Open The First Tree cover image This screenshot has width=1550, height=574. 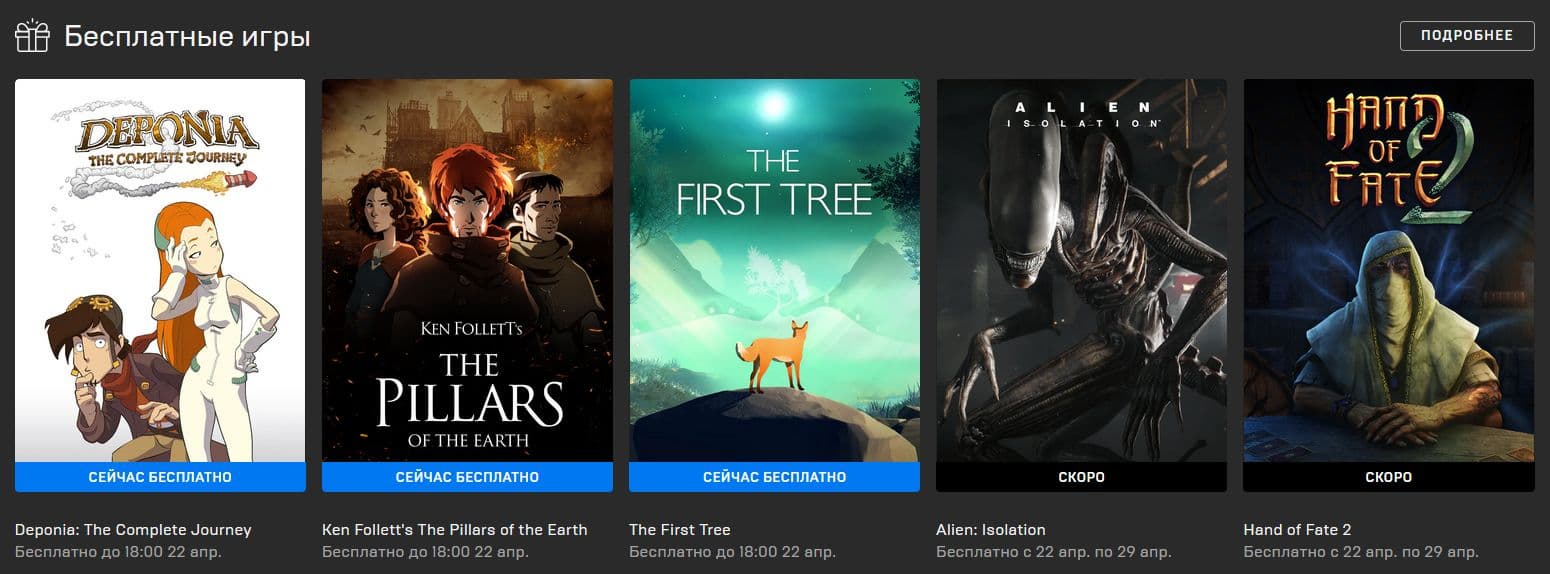pyautogui.click(x=774, y=270)
